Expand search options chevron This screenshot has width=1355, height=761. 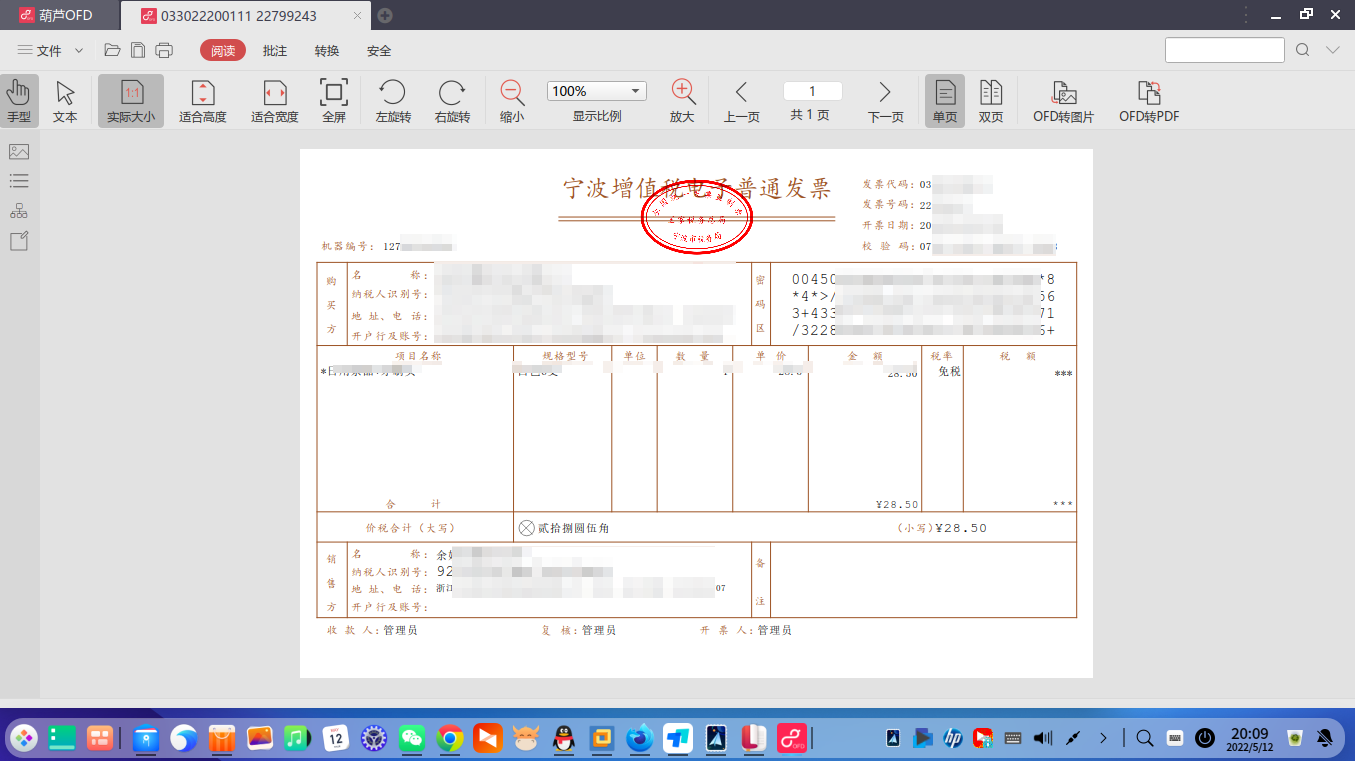(1333, 50)
